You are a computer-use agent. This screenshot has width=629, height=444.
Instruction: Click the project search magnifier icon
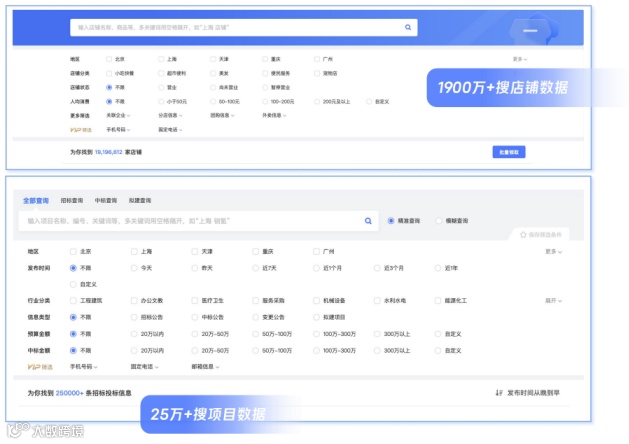tap(368, 221)
